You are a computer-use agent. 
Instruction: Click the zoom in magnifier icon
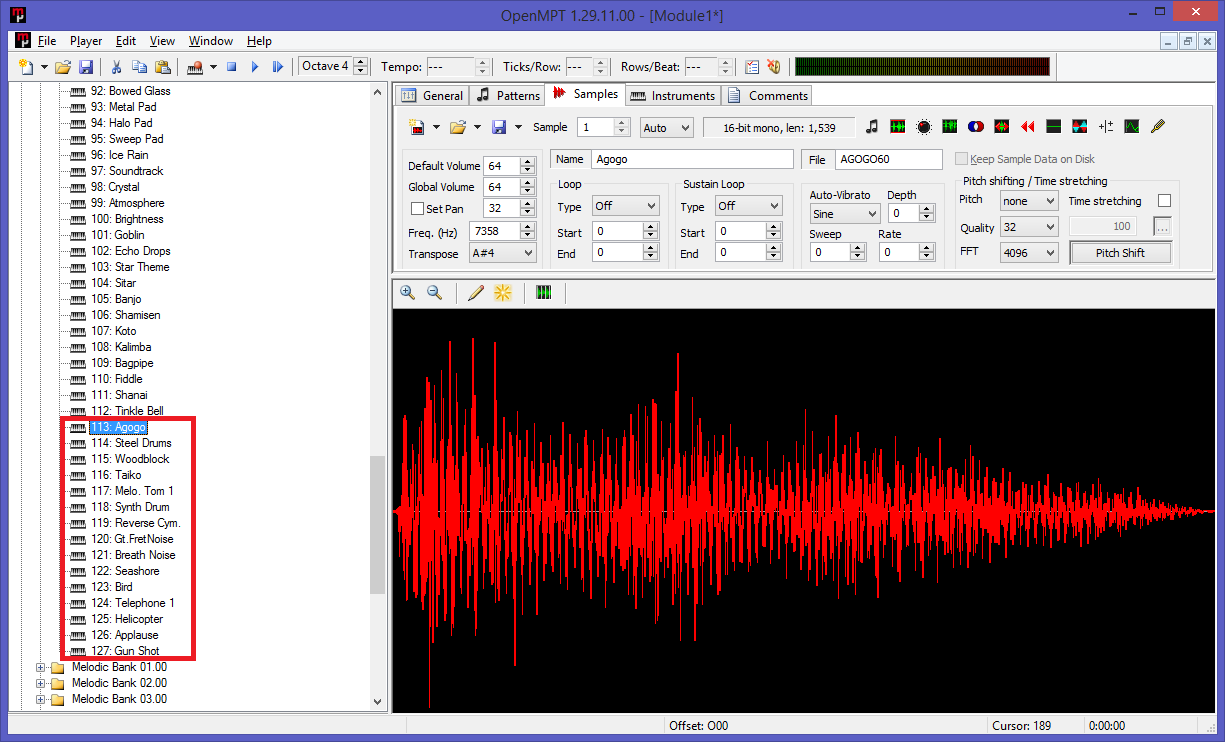pyautogui.click(x=407, y=292)
